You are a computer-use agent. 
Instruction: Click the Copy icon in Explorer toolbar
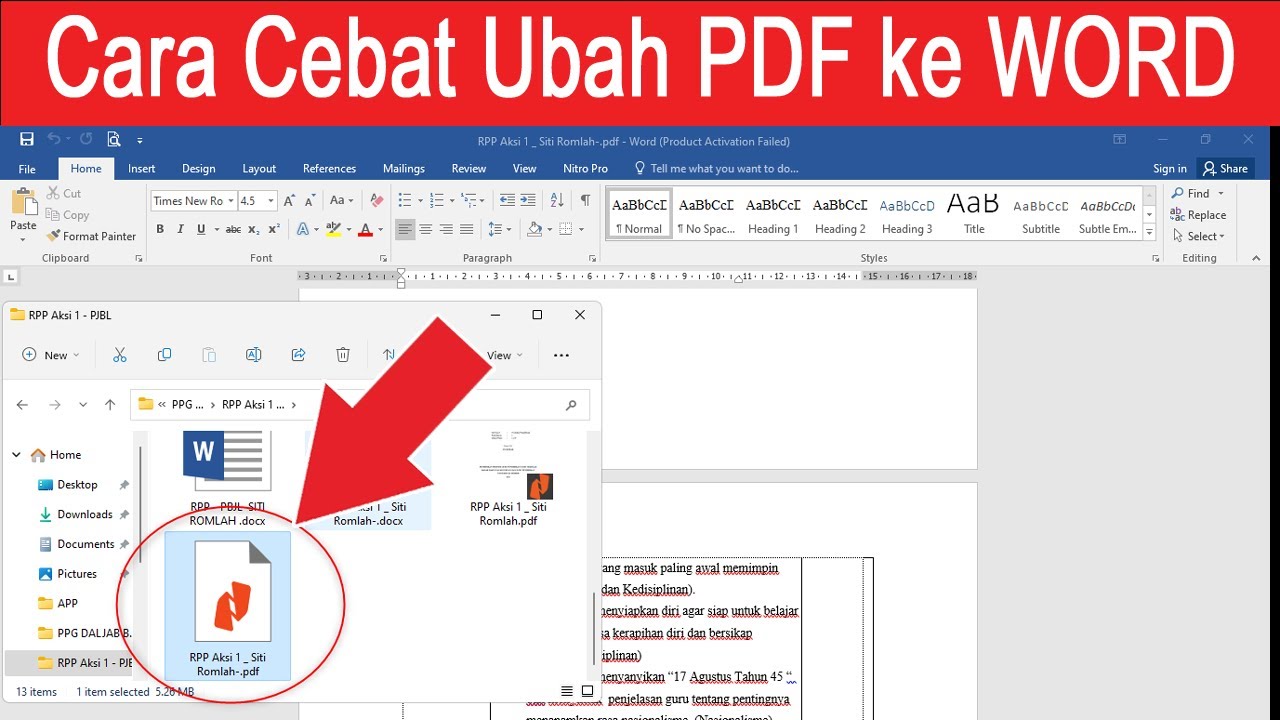(164, 354)
